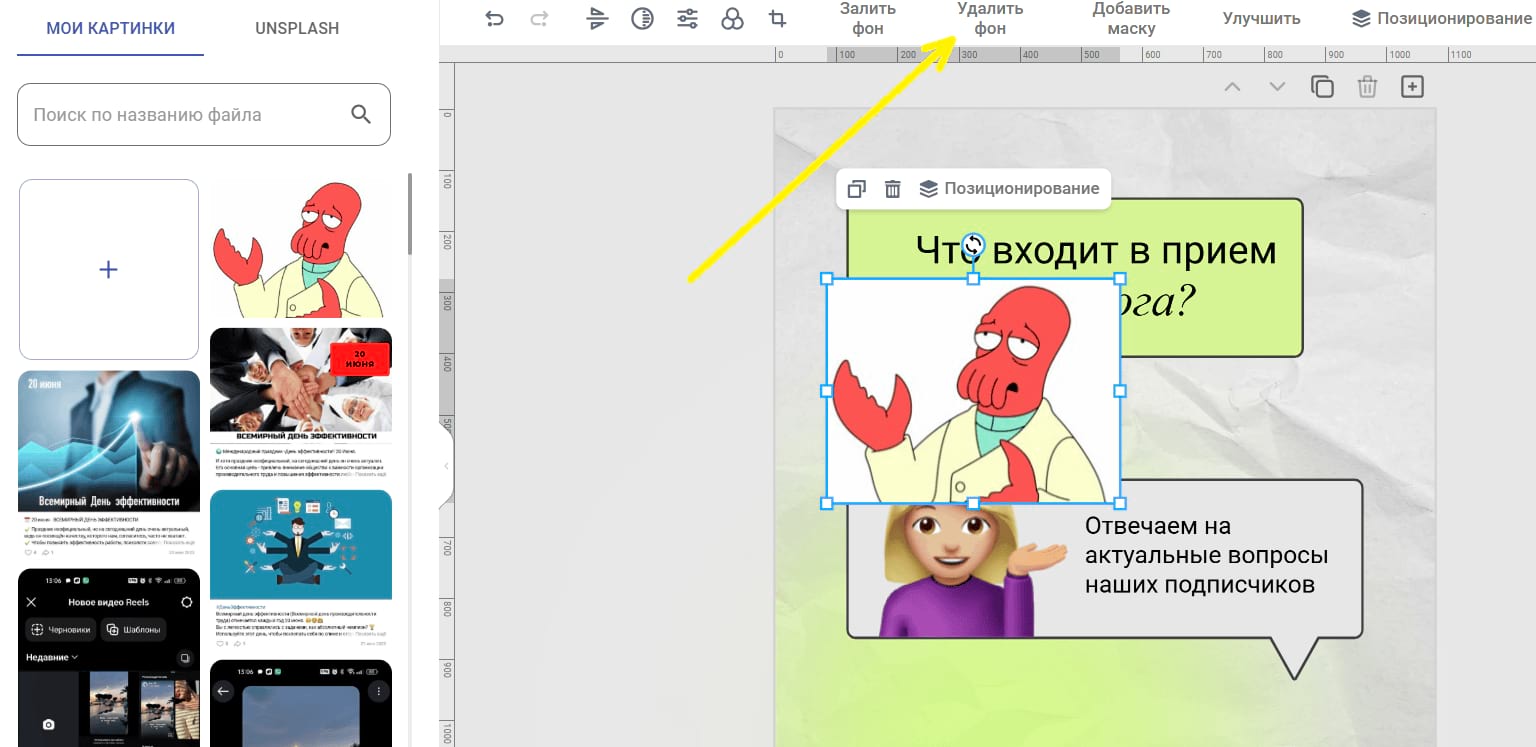Select the Всемирный День эффективности blue thumbnail

tap(109, 465)
